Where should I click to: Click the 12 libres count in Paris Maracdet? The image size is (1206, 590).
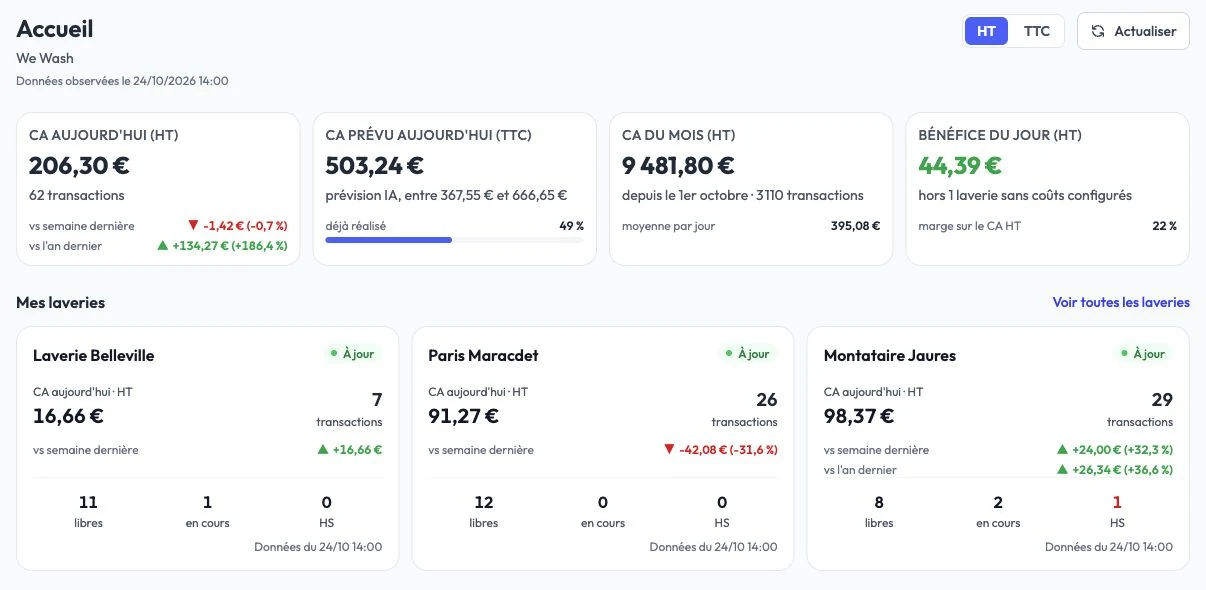pos(484,502)
